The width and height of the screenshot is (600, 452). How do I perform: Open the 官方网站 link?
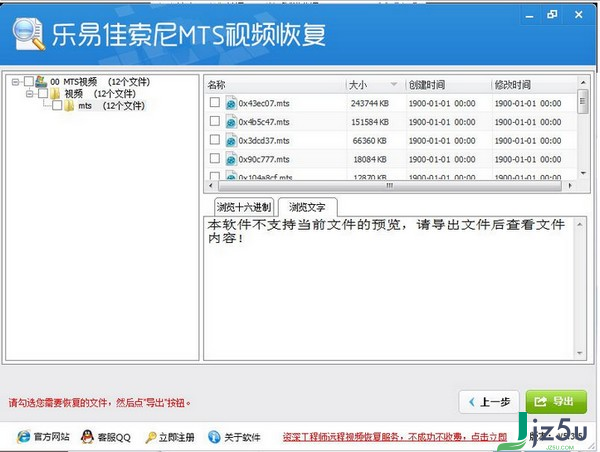pos(52,437)
